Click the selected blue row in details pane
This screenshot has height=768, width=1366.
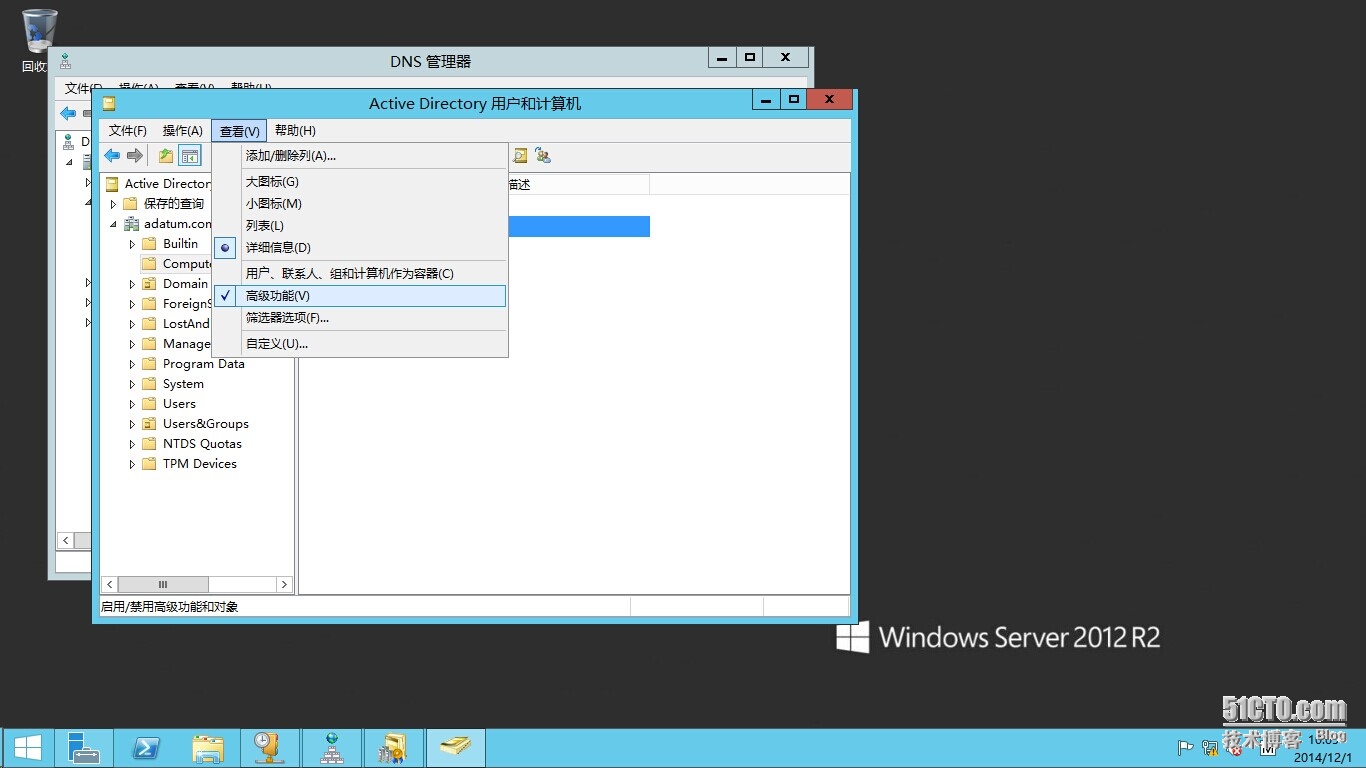click(578, 226)
